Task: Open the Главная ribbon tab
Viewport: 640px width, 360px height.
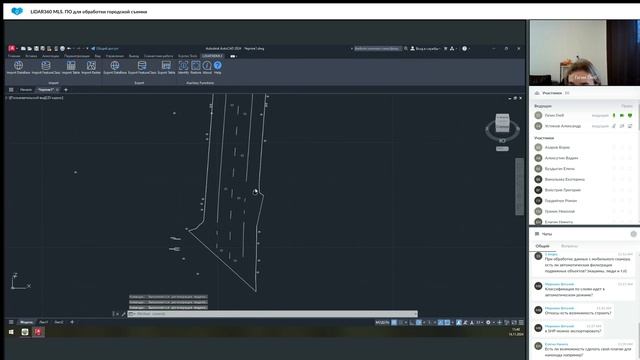Action: click(x=14, y=56)
